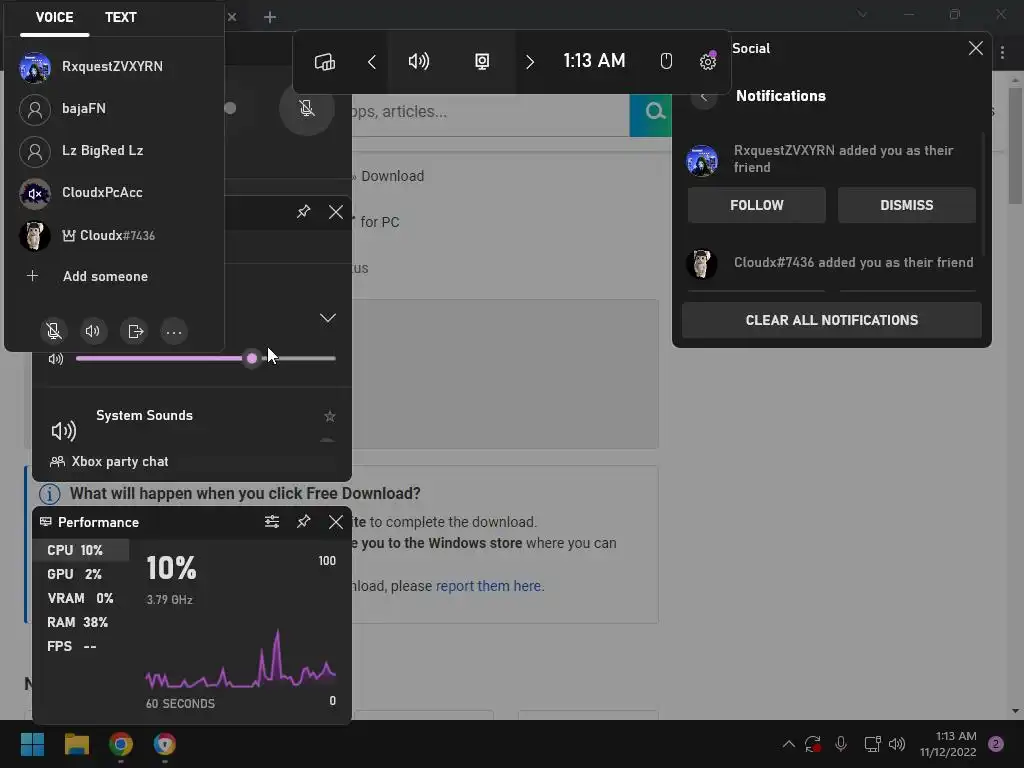Screen dimensions: 1024x768
Task: Mute the master volume speaker icon
Action: pyautogui.click(x=56, y=359)
